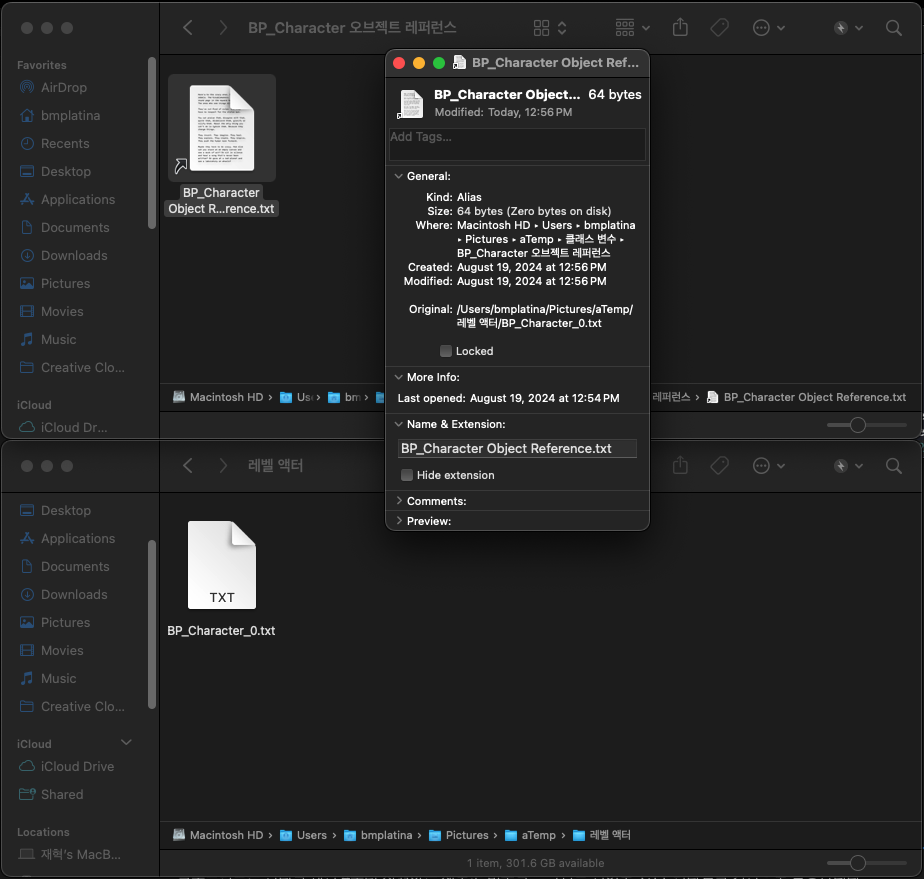924x879 pixels.
Task: Click BP_Character Object Reference.txt in the path bar
Action: click(807, 398)
